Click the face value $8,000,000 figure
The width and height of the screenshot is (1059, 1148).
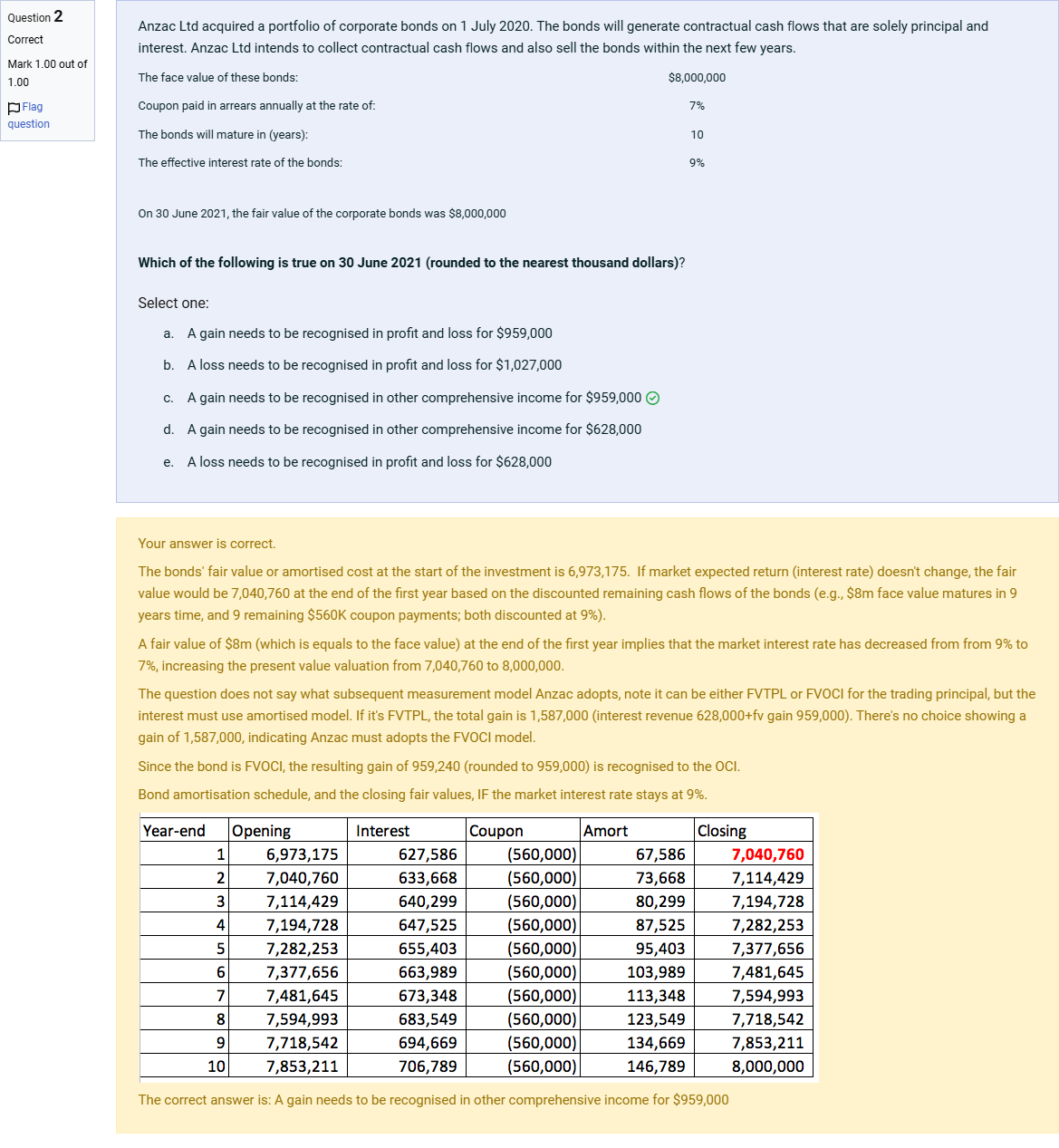click(697, 78)
